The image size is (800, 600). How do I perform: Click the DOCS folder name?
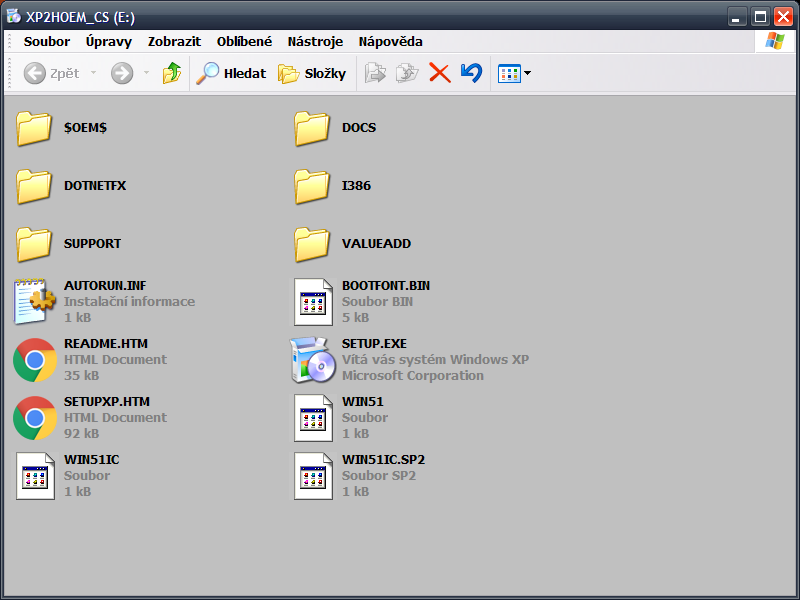359,128
